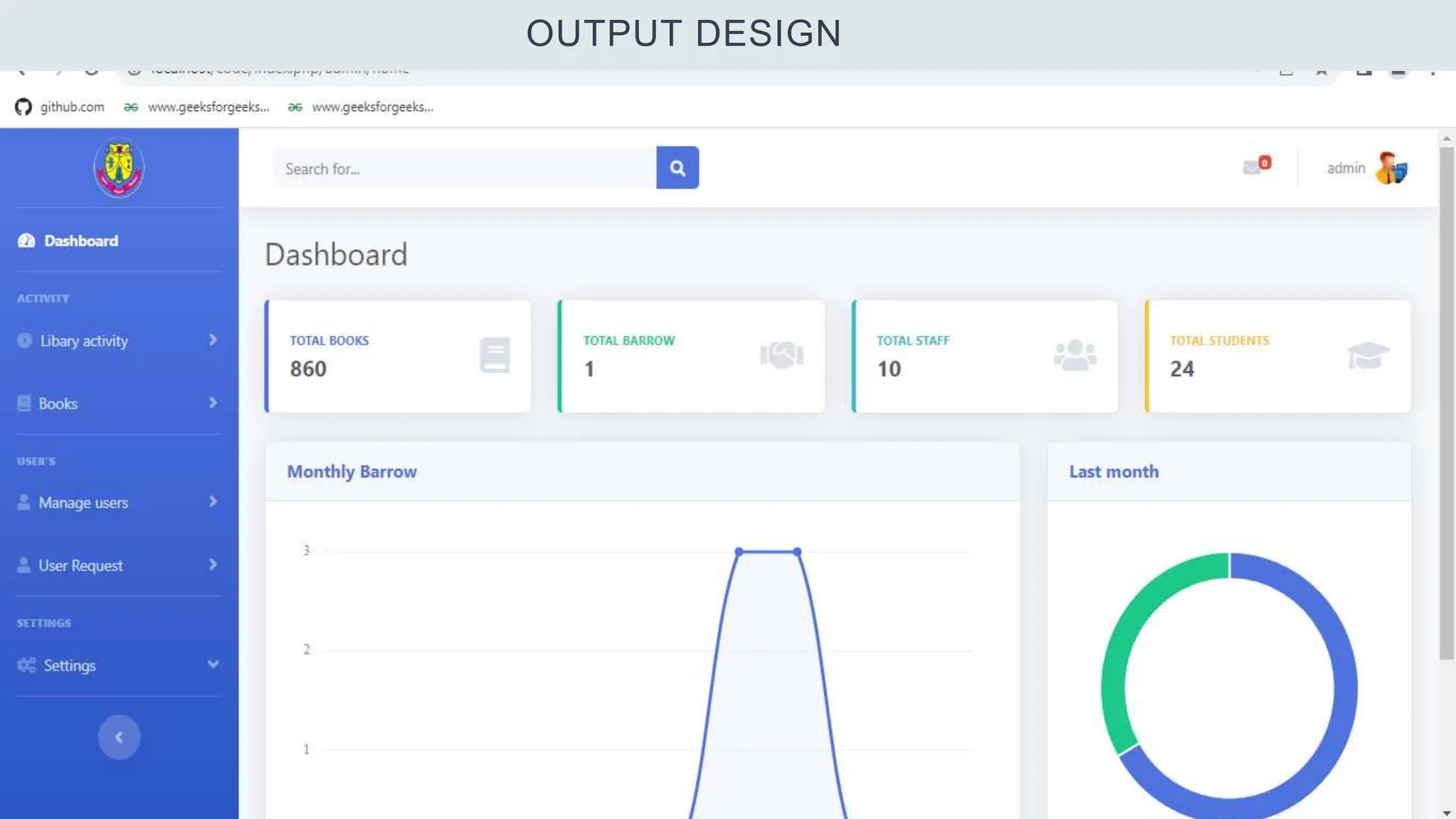Click the Search for... input field
Image resolution: width=1456 pixels, height=819 pixels.
tap(465, 168)
